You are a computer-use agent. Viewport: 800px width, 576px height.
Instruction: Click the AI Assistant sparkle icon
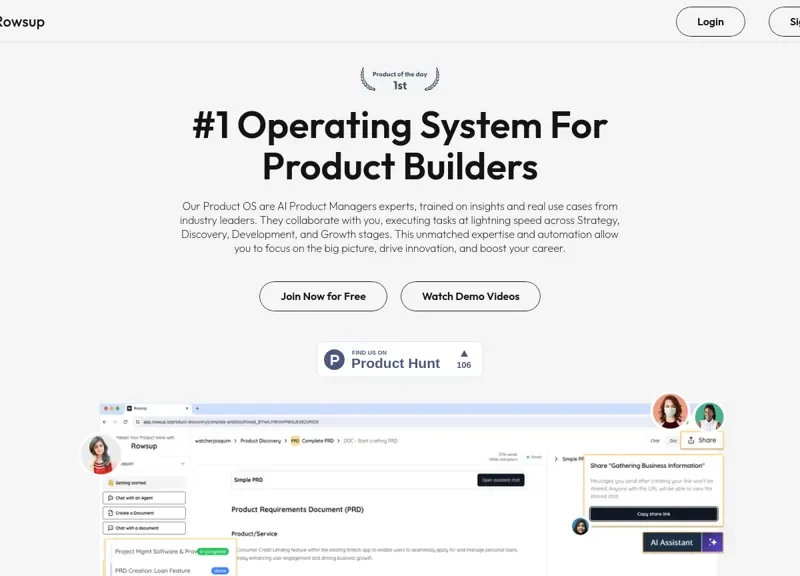pyautogui.click(x=711, y=542)
